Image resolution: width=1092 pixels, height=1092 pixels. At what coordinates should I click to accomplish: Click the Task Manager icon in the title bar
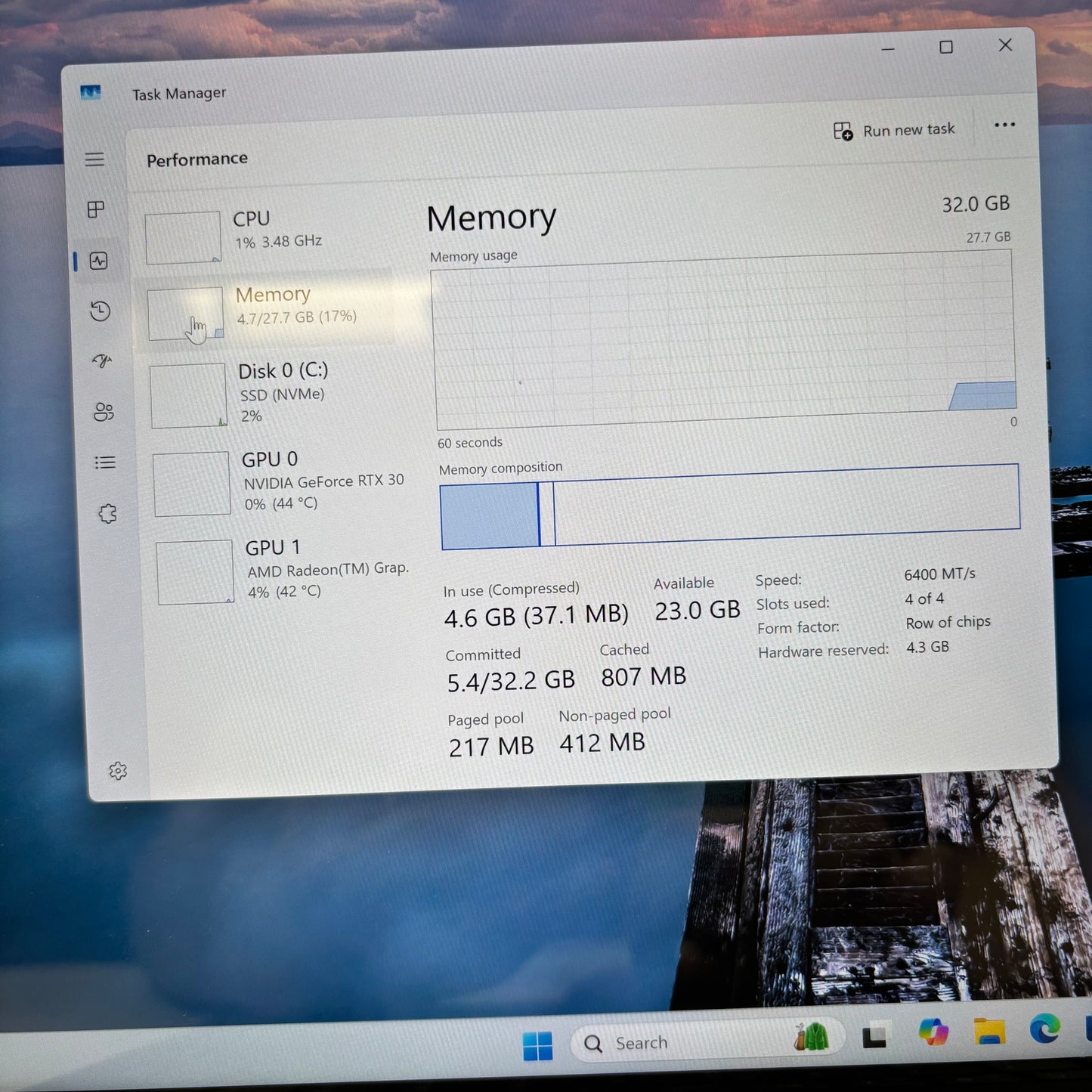(x=91, y=92)
